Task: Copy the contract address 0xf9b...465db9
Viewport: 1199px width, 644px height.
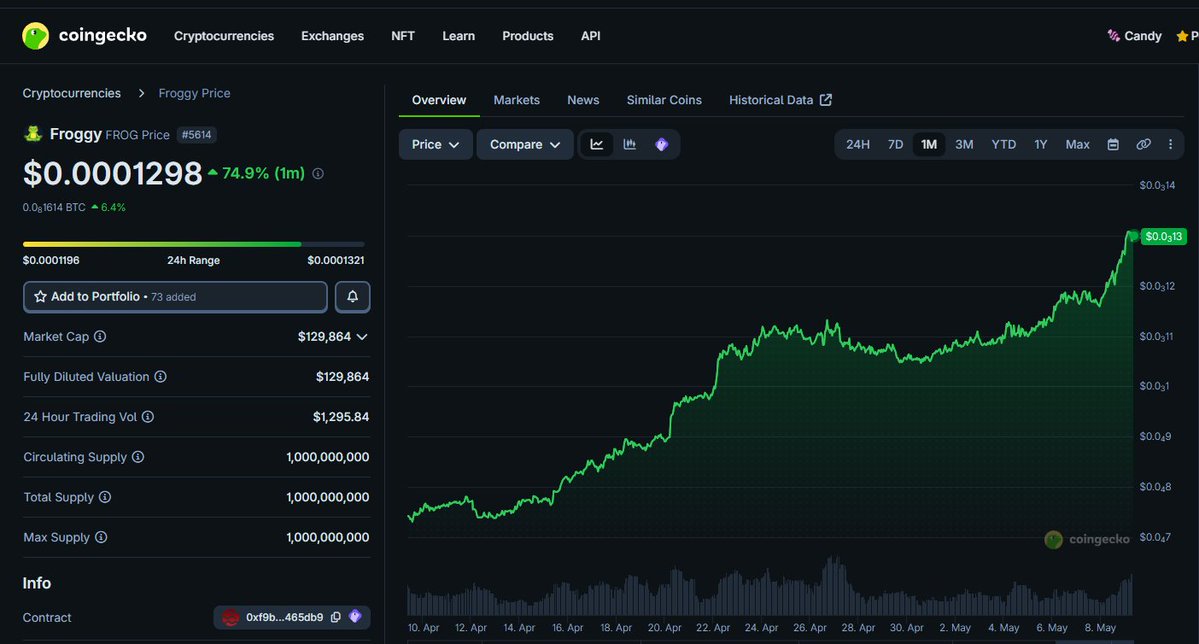Action: [x=336, y=617]
